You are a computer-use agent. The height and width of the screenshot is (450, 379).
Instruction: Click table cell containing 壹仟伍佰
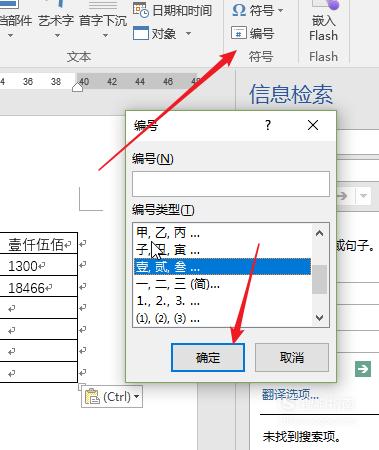point(38,244)
